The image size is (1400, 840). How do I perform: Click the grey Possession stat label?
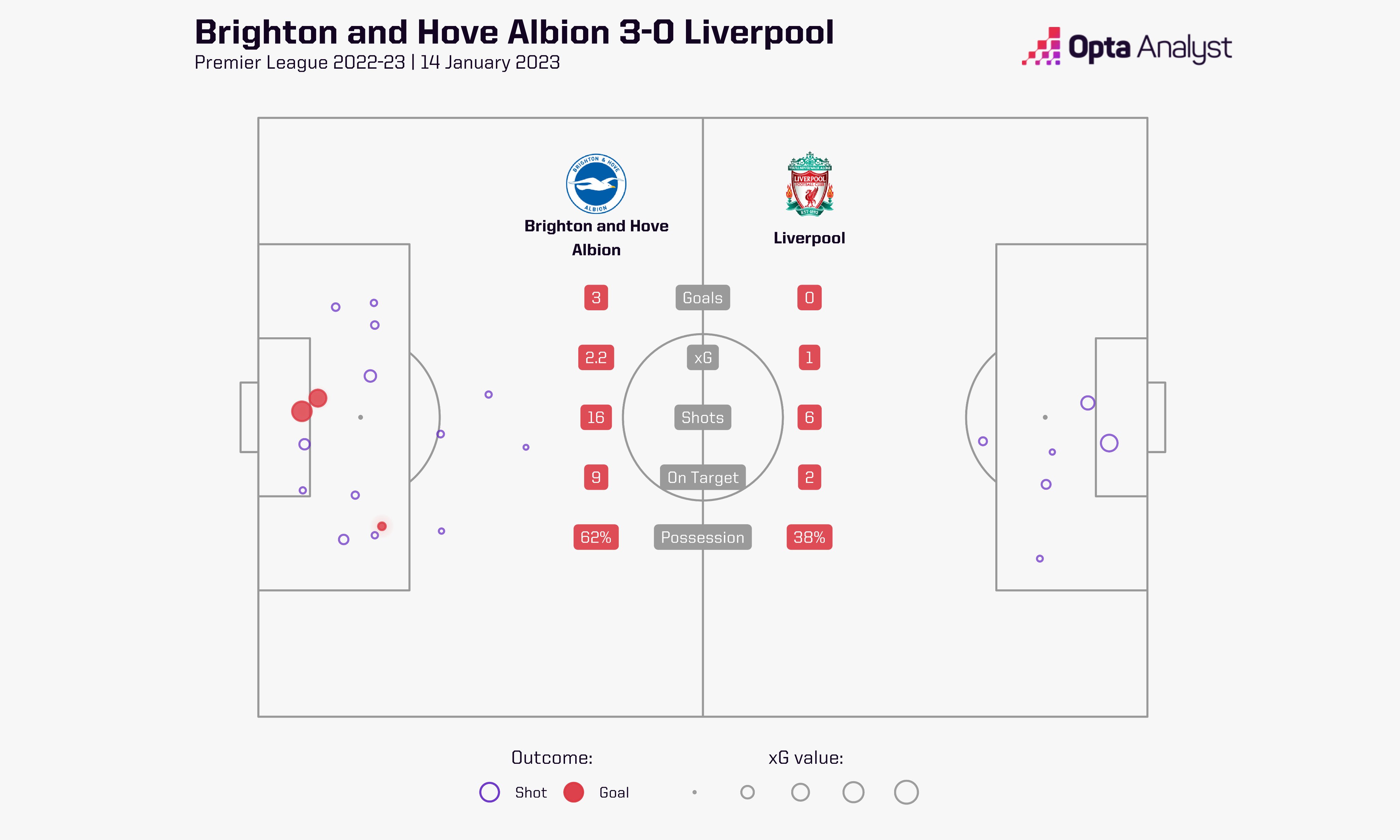(702, 537)
